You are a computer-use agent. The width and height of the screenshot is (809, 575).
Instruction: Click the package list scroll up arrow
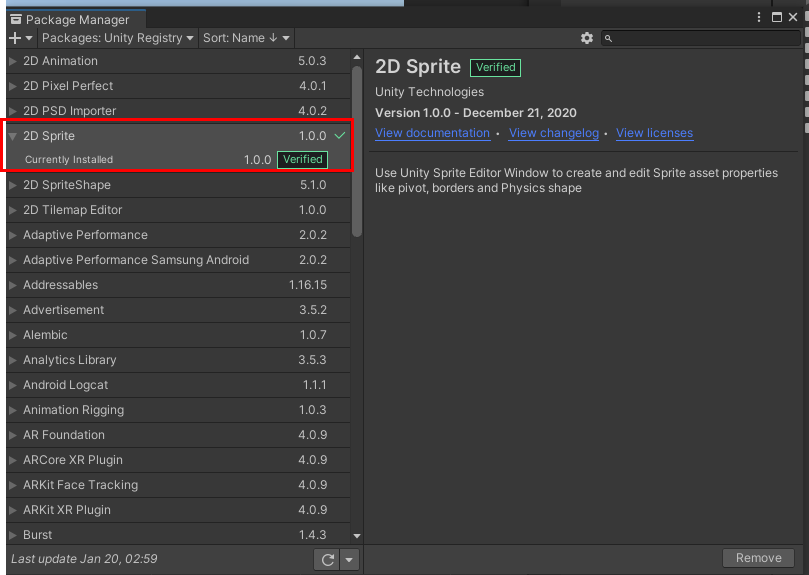click(357, 57)
